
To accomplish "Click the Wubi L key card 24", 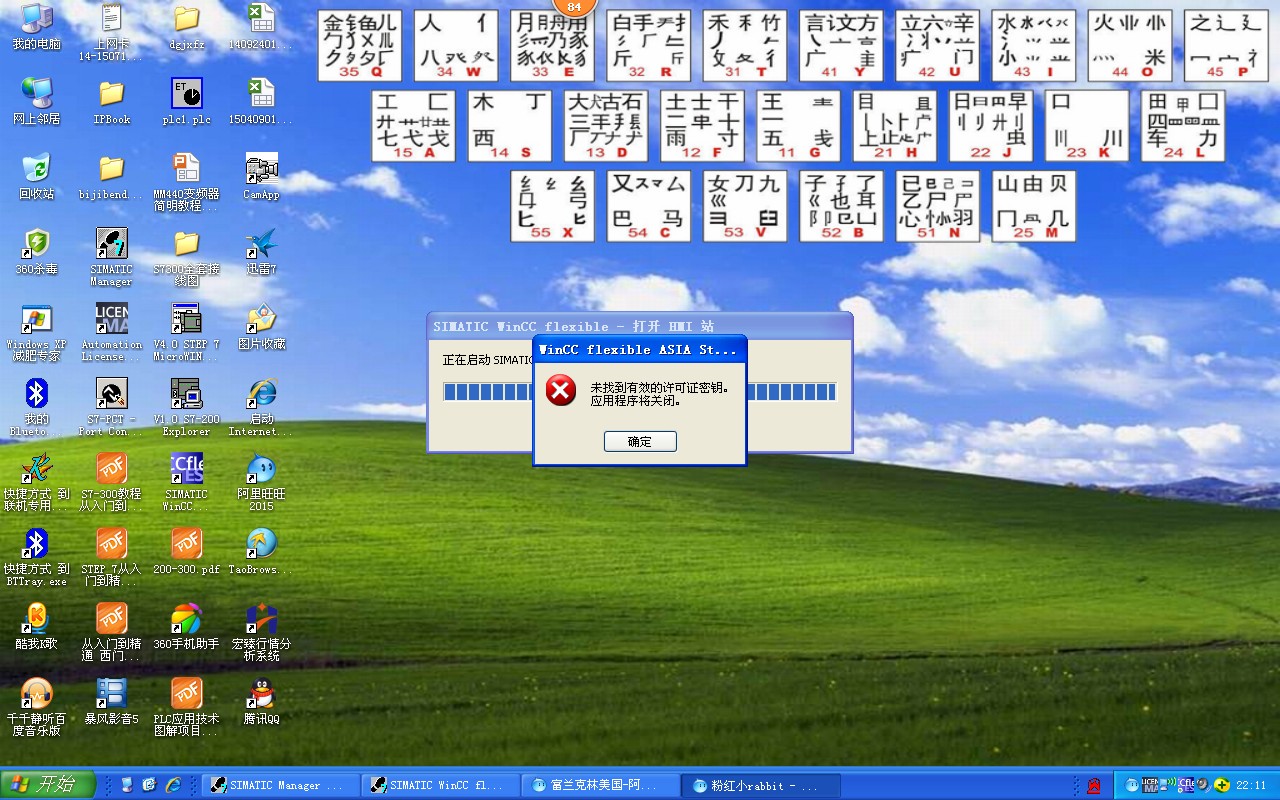I will (1183, 126).
